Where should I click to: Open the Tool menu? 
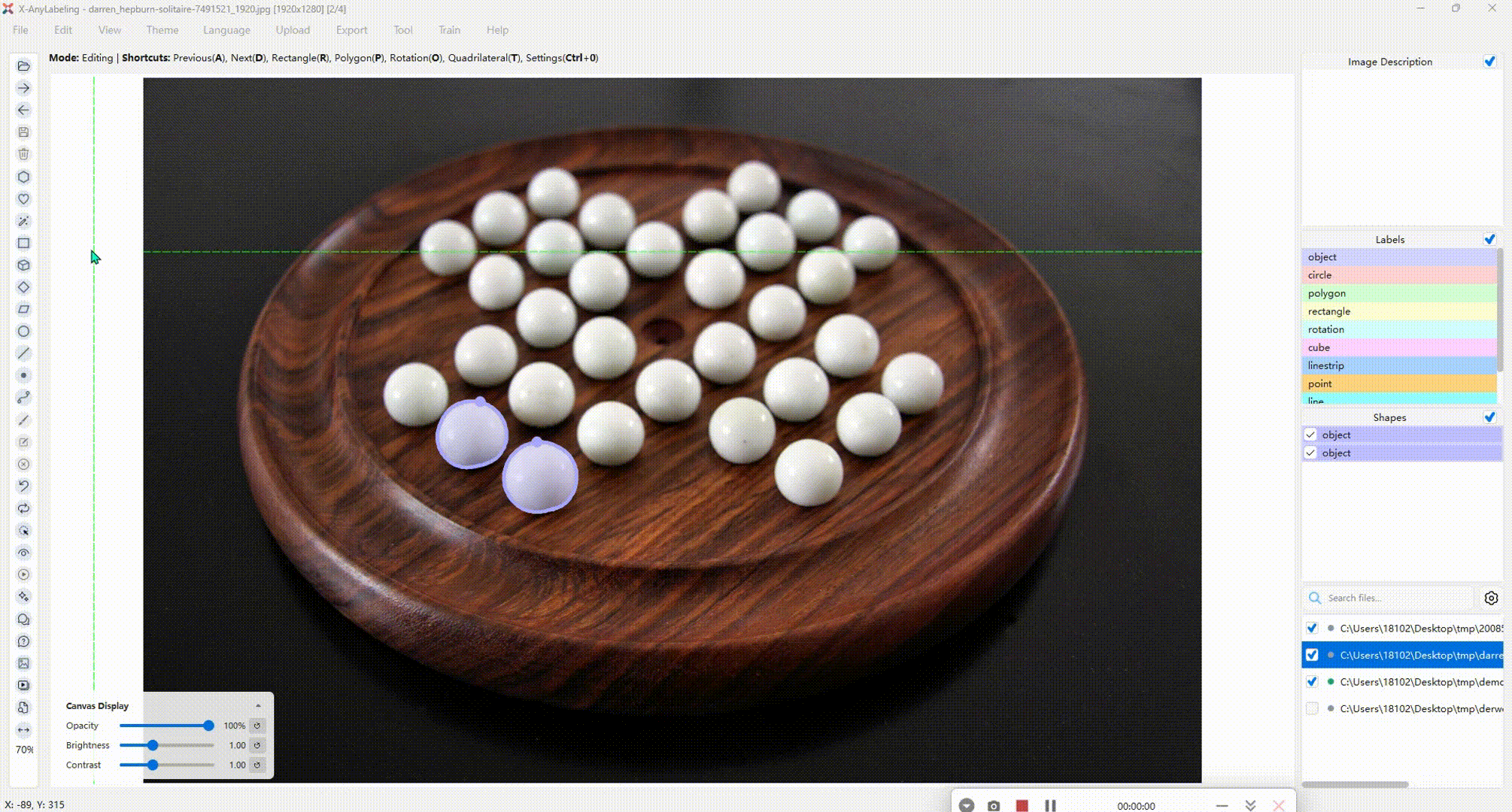click(x=402, y=30)
